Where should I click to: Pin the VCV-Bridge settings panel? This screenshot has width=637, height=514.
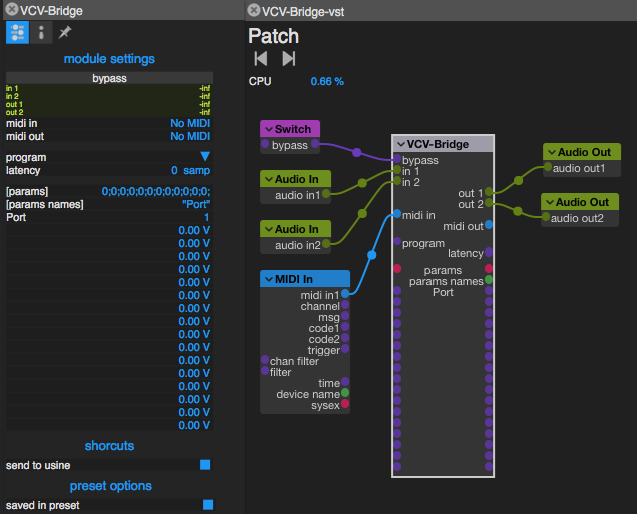65,32
